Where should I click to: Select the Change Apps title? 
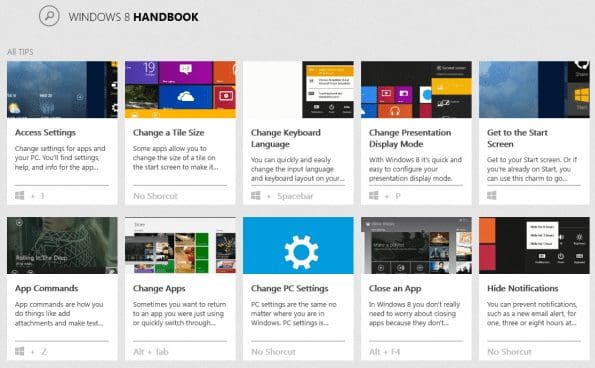159,289
